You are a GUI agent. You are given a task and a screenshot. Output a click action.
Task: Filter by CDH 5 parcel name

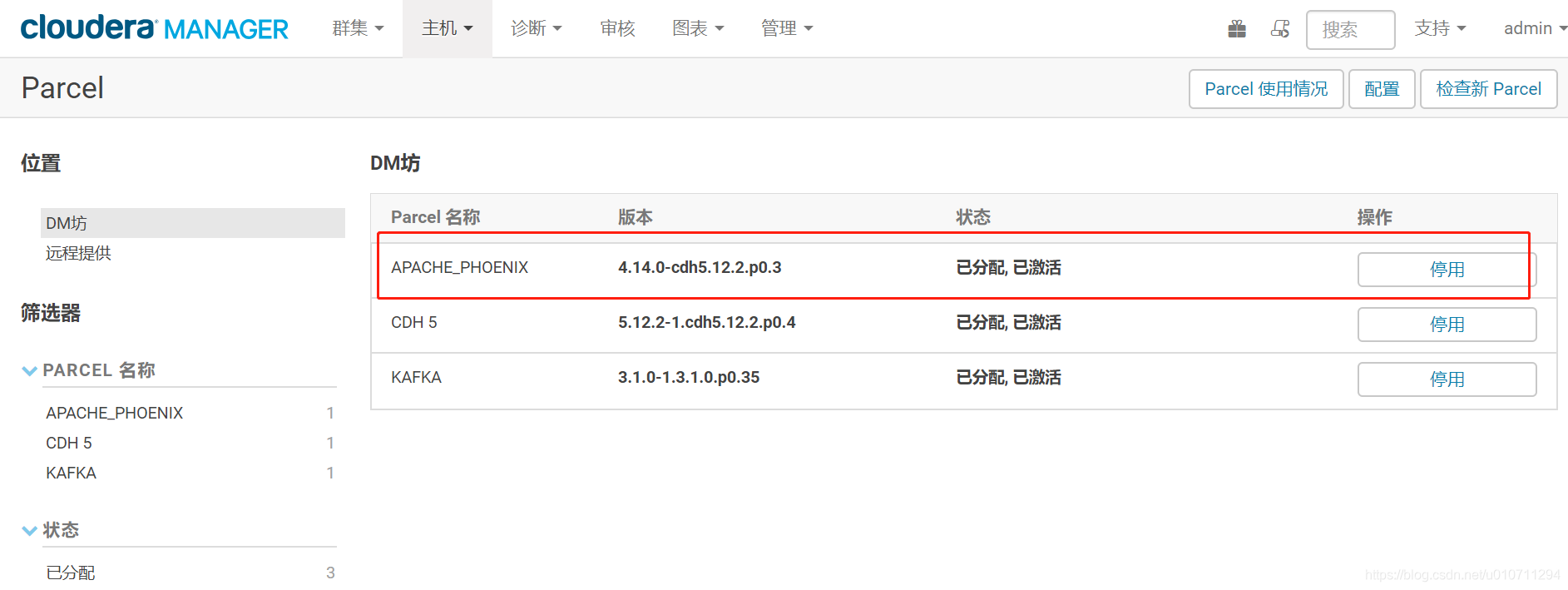click(x=69, y=443)
